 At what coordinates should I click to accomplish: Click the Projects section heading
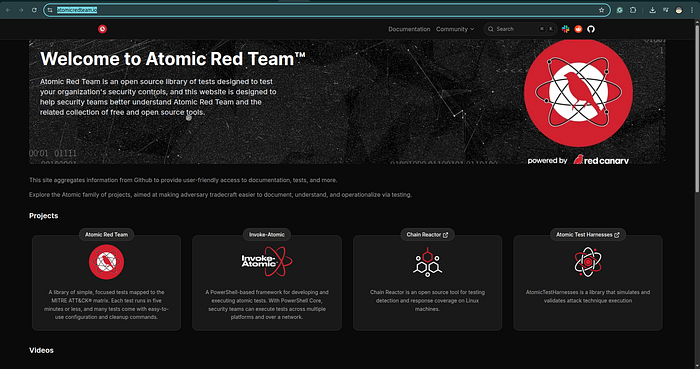click(x=44, y=216)
